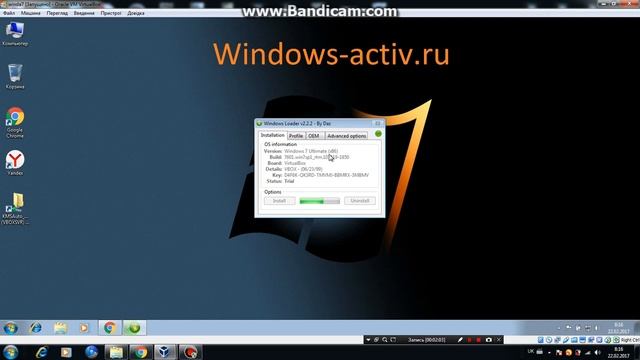The width and height of the screenshot is (640, 360).
Task: Switch to Chrome on guest VM taskbar
Action: click(x=109, y=328)
